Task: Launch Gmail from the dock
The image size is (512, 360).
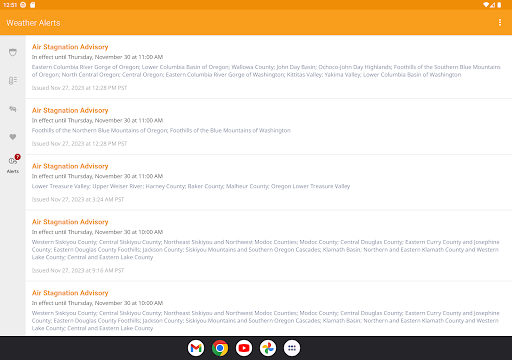Action: point(196,348)
